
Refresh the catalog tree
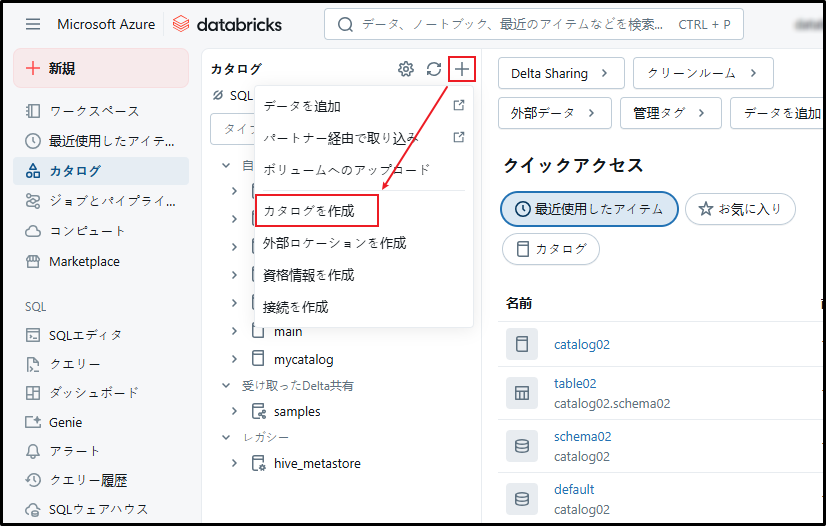pyautogui.click(x=434, y=69)
